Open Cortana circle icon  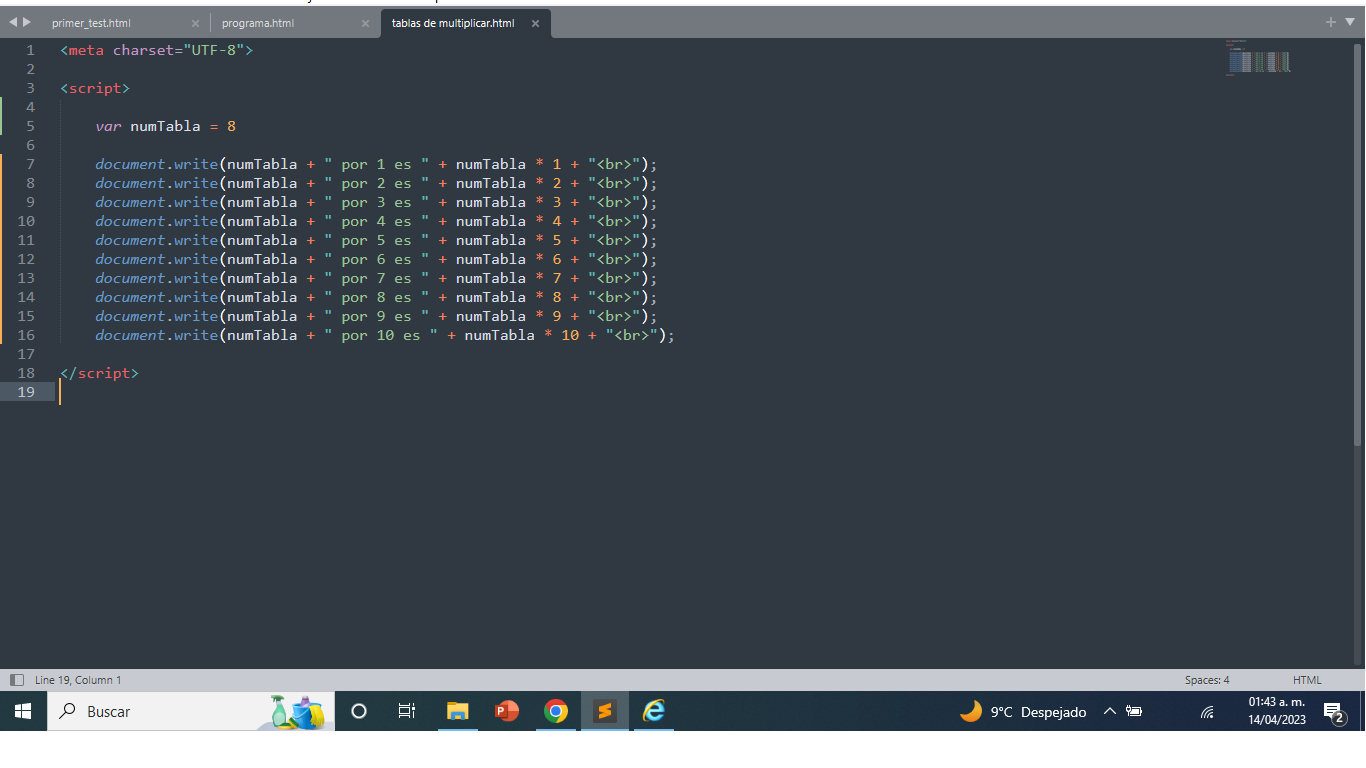point(359,711)
